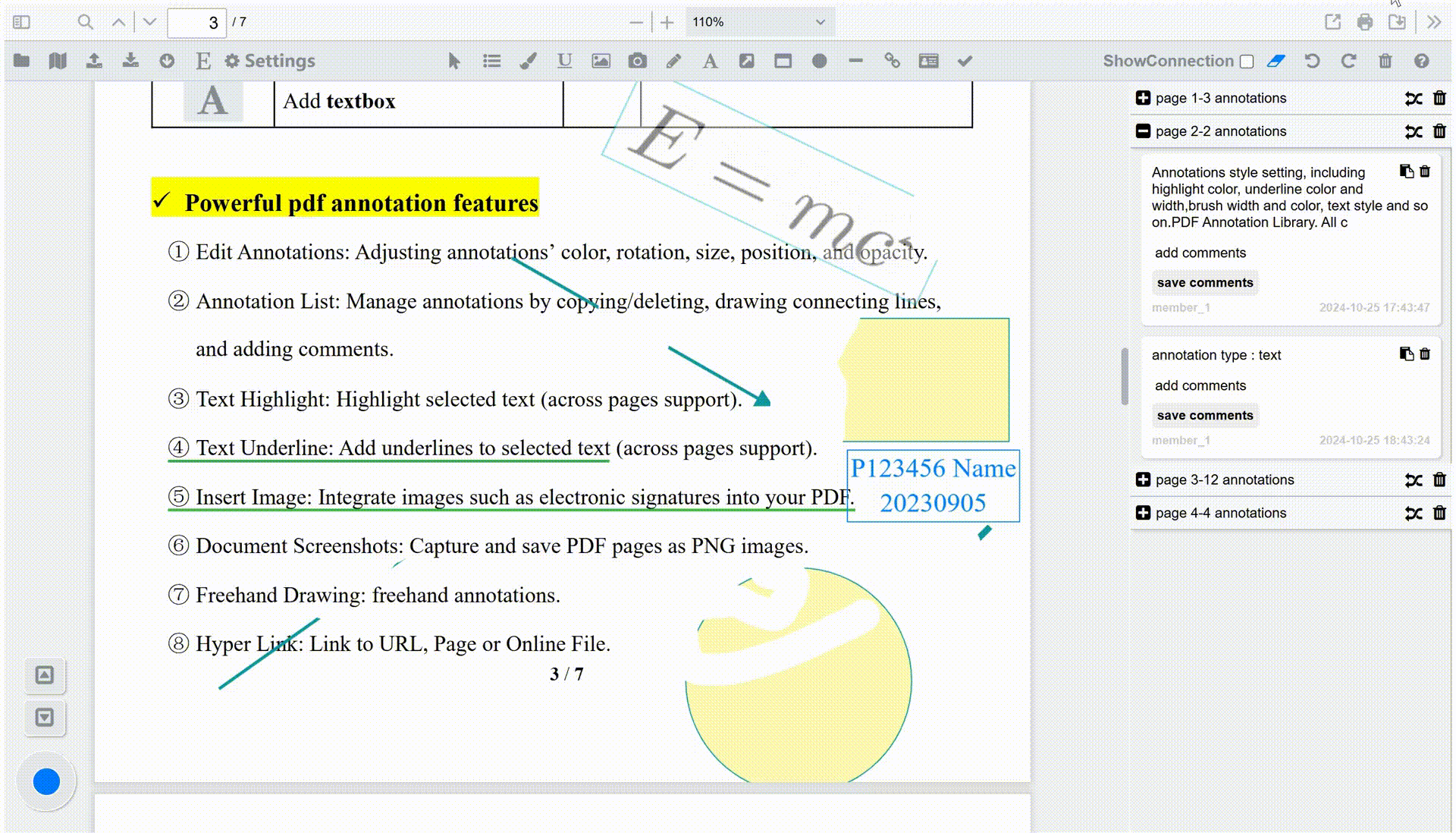1456x833 pixels.
Task: Click the page number input field
Action: click(x=196, y=23)
